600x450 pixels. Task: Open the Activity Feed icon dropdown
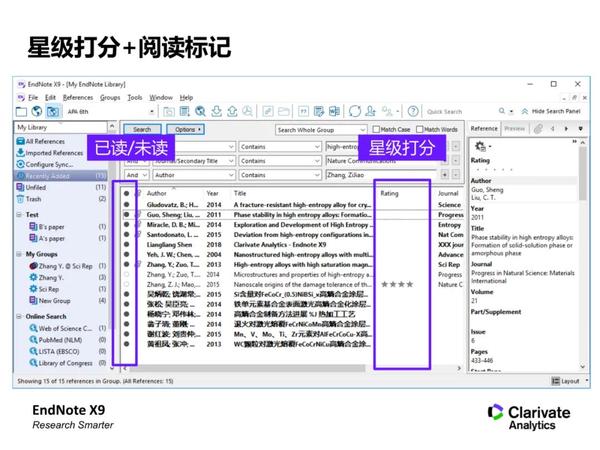click(x=390, y=111)
